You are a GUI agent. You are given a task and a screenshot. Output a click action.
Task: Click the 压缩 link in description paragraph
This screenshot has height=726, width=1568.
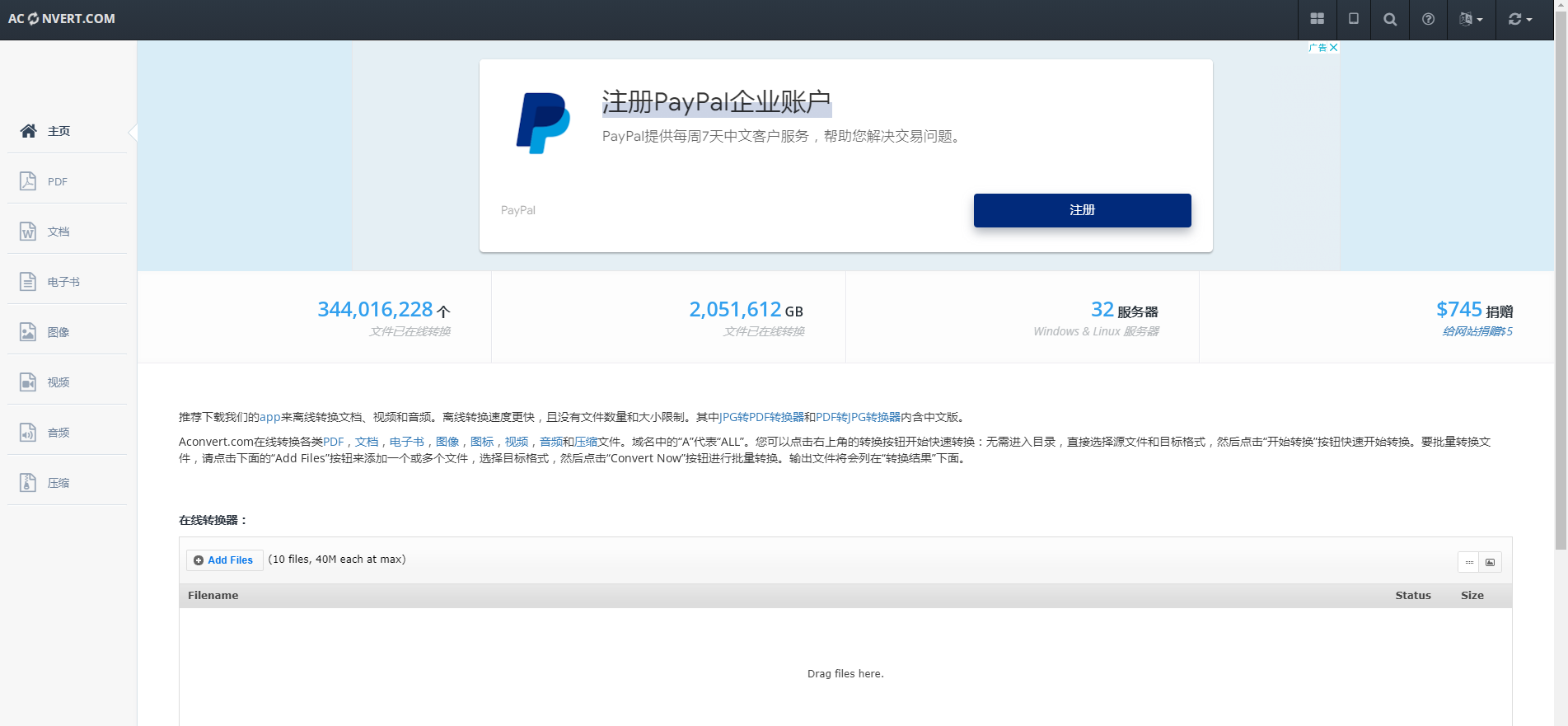point(586,442)
